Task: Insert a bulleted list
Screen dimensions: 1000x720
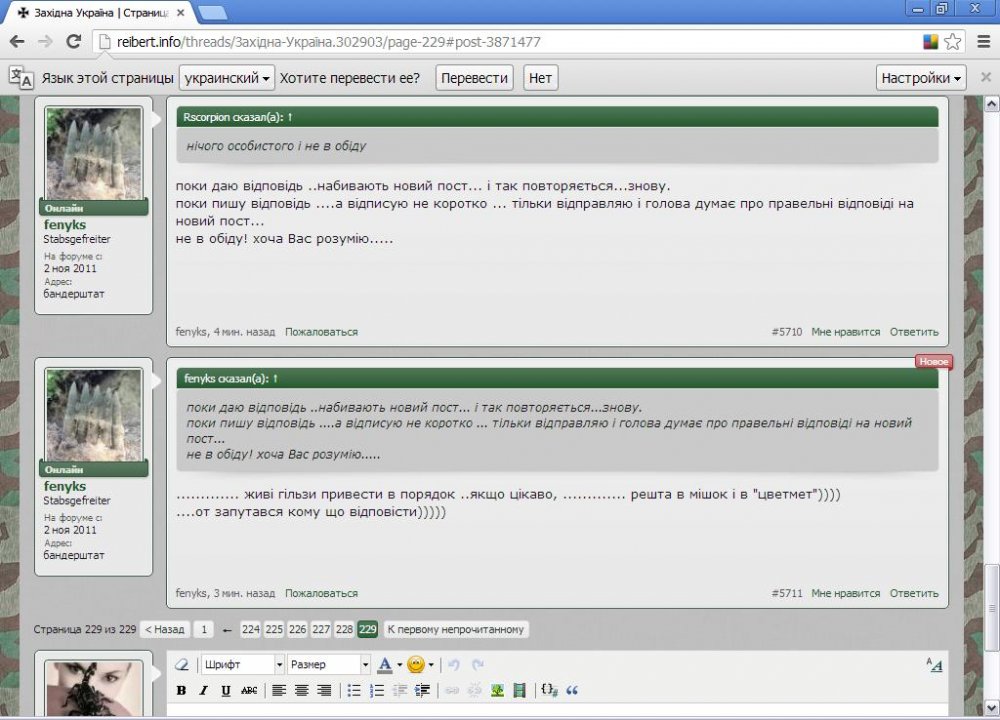Action: pos(354,690)
